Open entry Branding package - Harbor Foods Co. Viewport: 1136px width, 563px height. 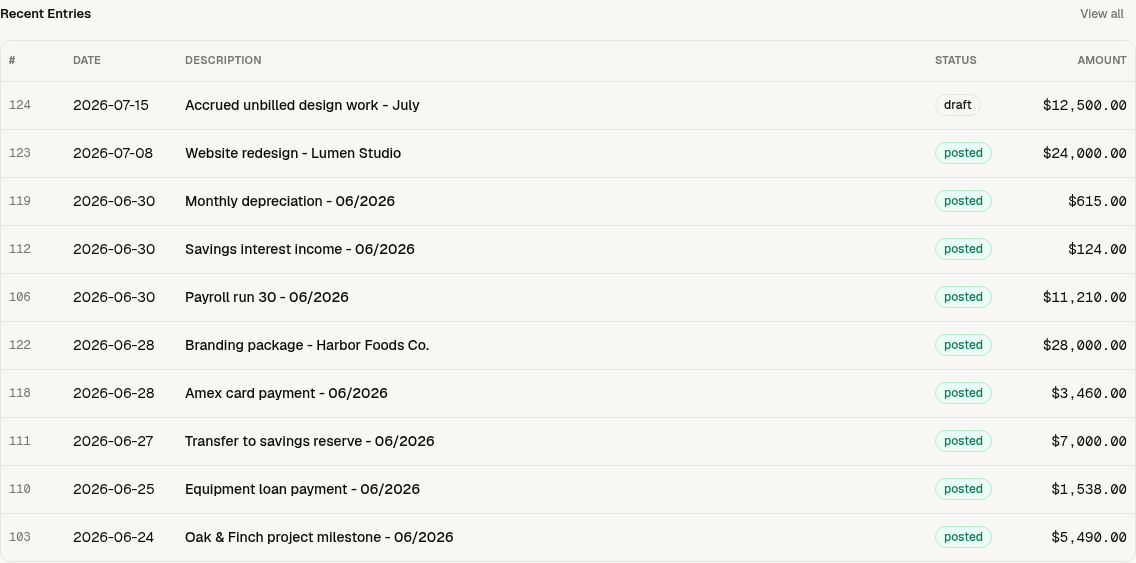(x=307, y=345)
